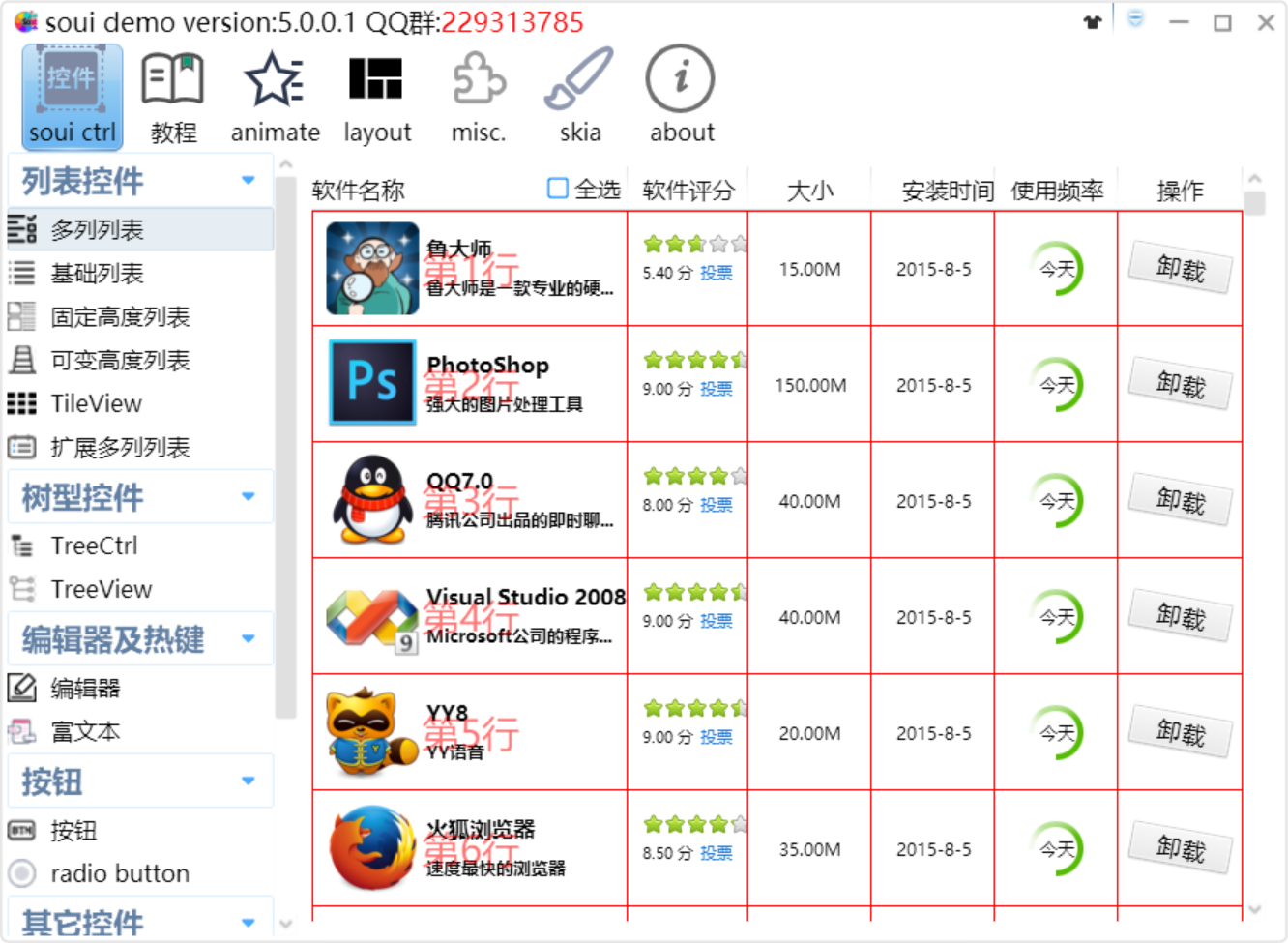Click 15.00M size cell
The width and height of the screenshot is (1288, 943).
[809, 269]
